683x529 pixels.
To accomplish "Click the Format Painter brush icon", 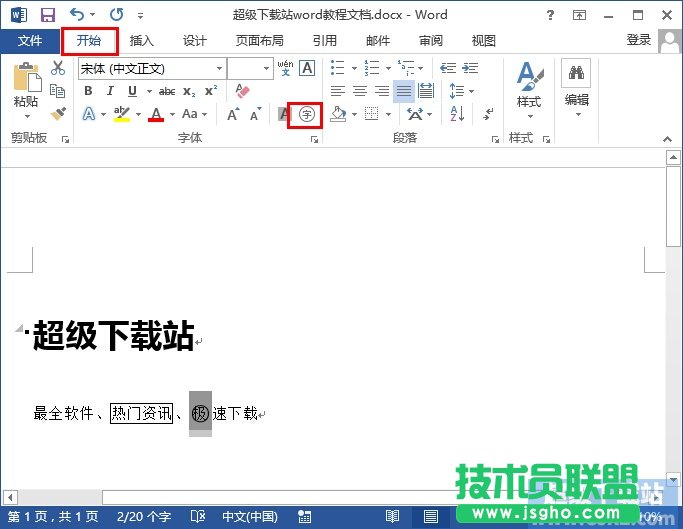I will [58, 114].
